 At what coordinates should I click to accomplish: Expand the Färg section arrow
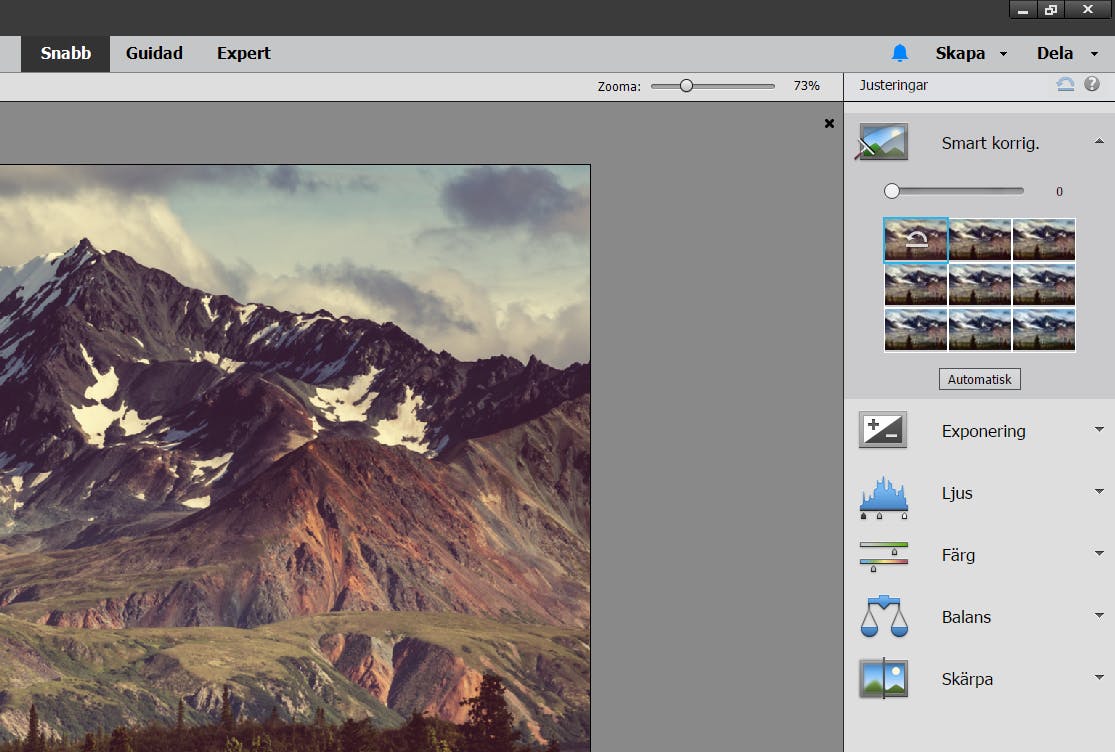click(x=1099, y=553)
